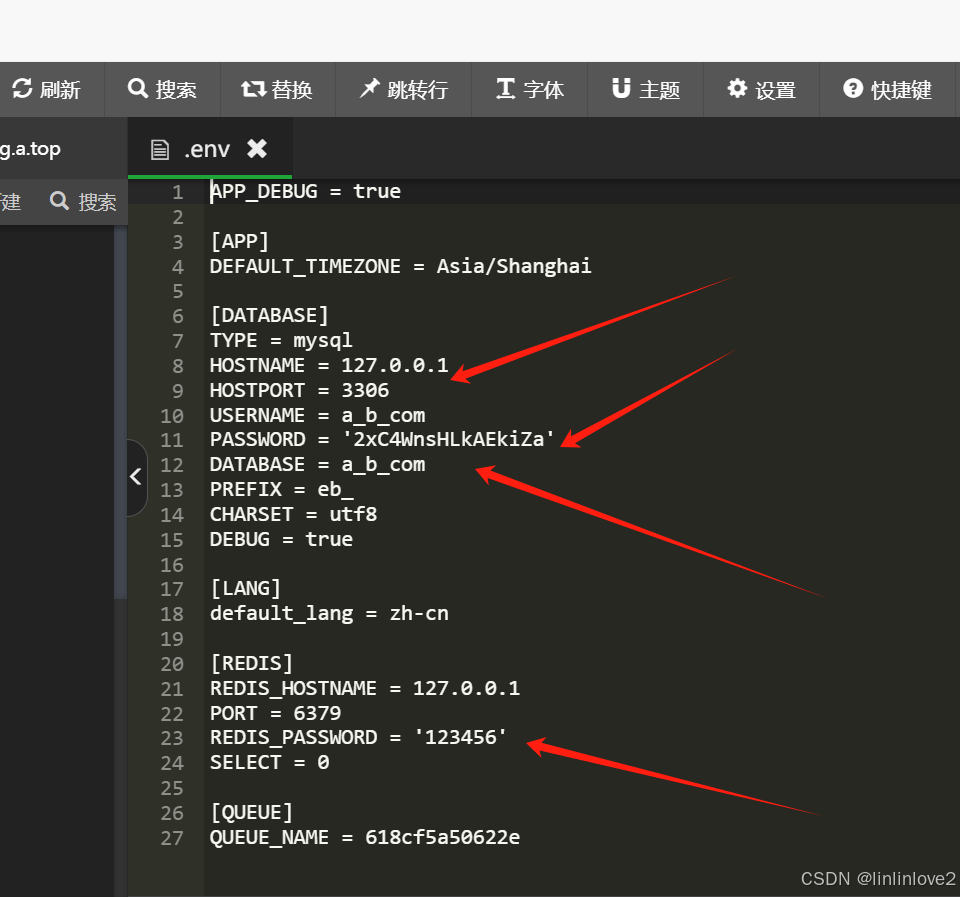Viewport: 960px width, 897px height.
Task: Click the REDIS_PASSWORD = '123456' line
Action: point(359,737)
